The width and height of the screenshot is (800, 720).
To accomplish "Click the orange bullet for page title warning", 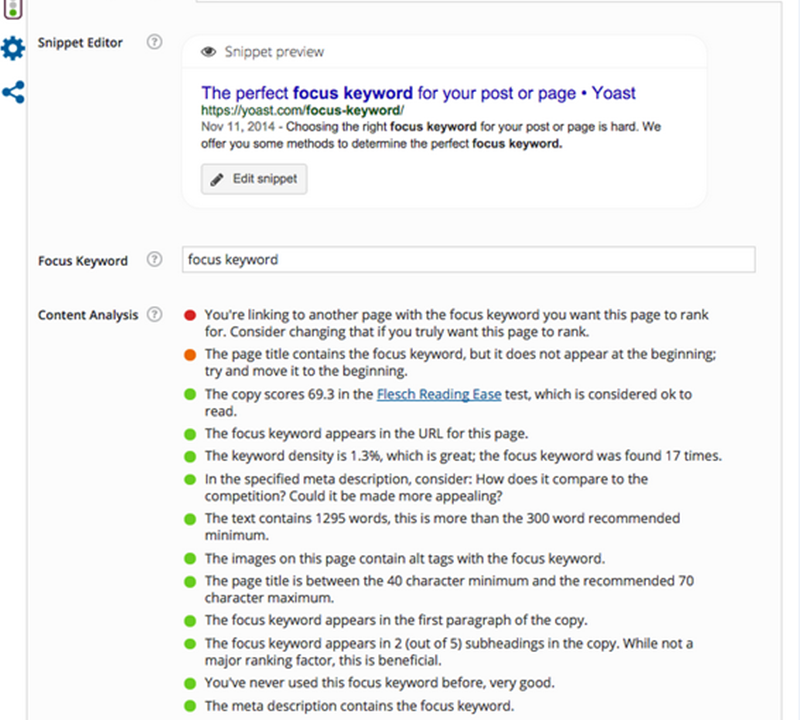I will pyautogui.click(x=190, y=354).
